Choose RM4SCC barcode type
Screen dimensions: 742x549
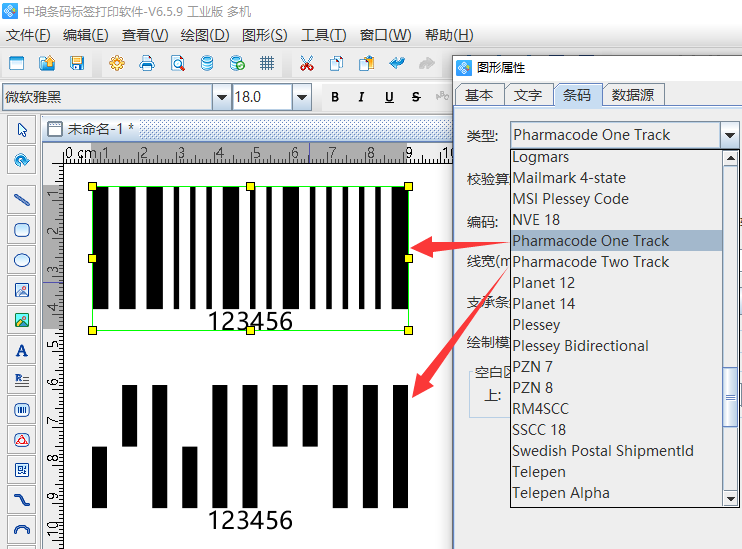pyautogui.click(x=617, y=408)
